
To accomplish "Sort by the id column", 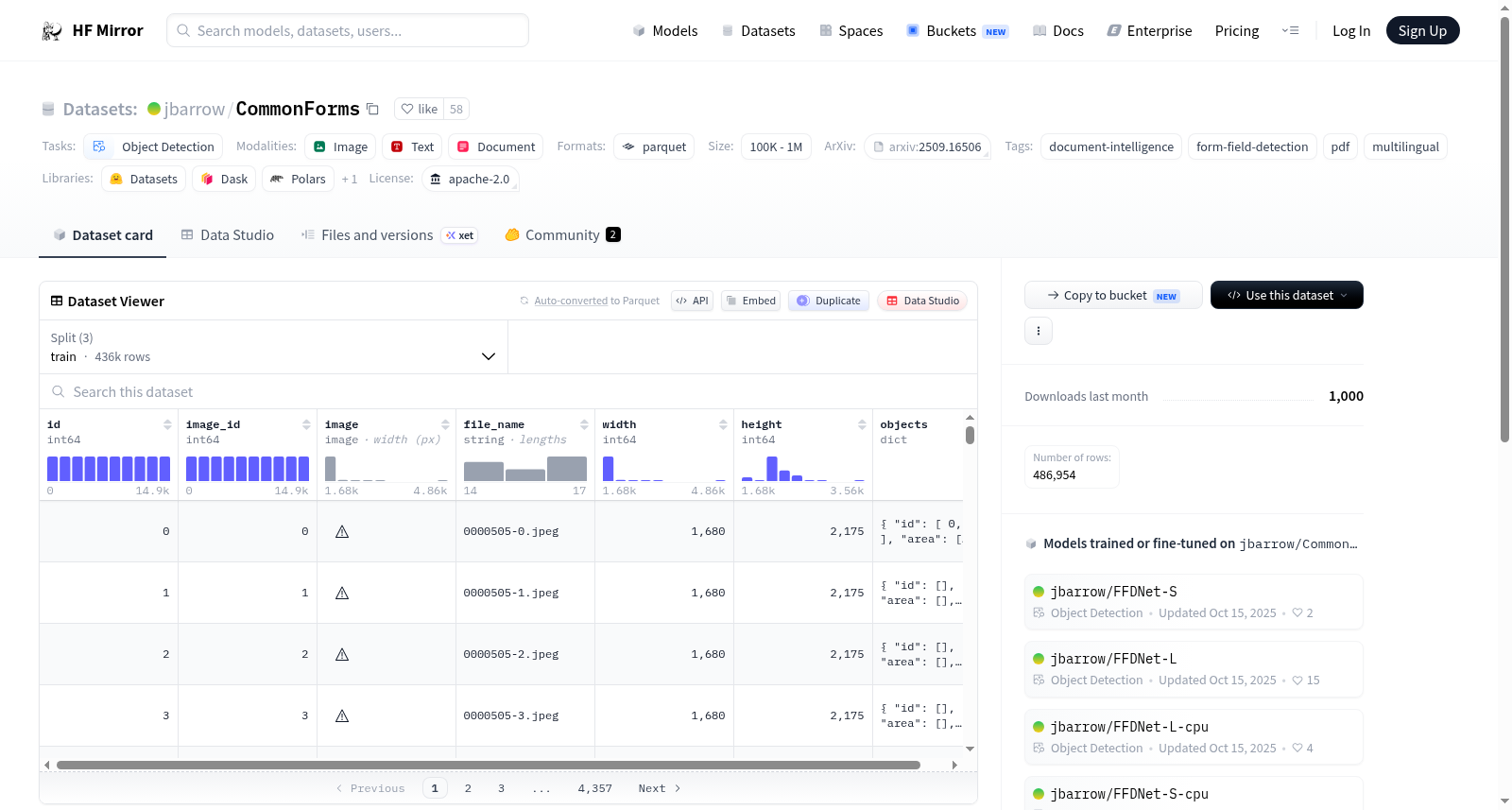I will pyautogui.click(x=167, y=424).
